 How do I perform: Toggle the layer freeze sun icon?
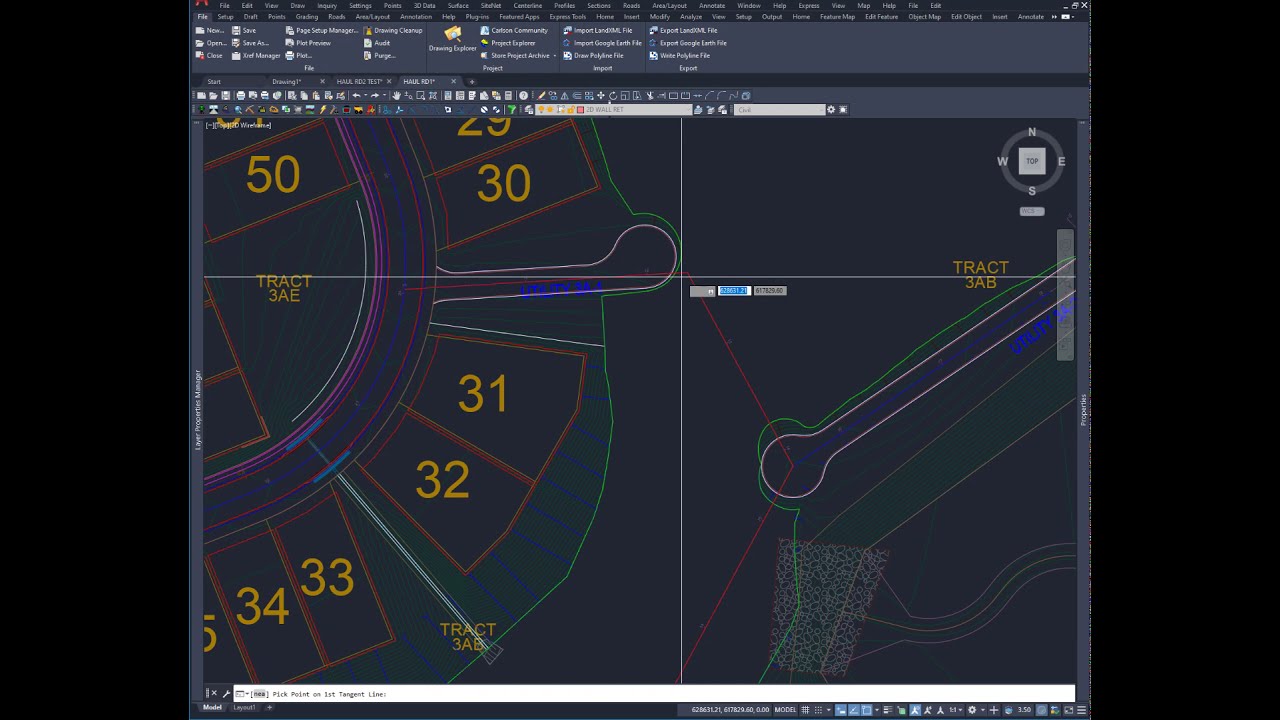pos(550,110)
